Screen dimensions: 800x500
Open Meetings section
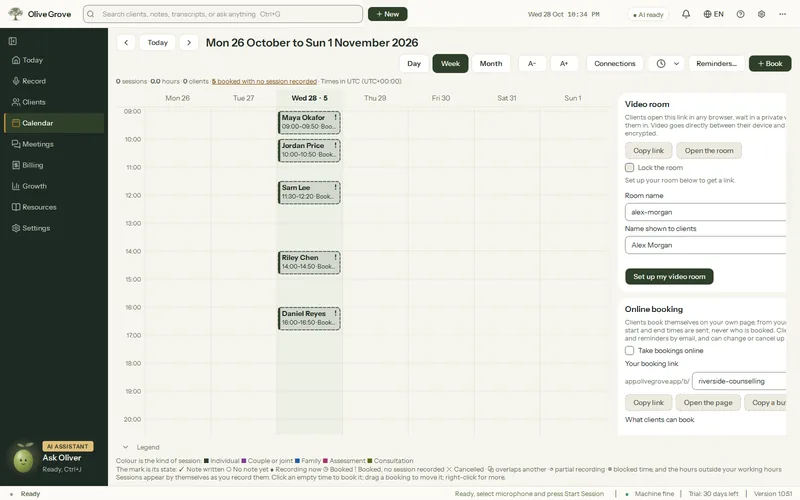[x=54, y=144]
